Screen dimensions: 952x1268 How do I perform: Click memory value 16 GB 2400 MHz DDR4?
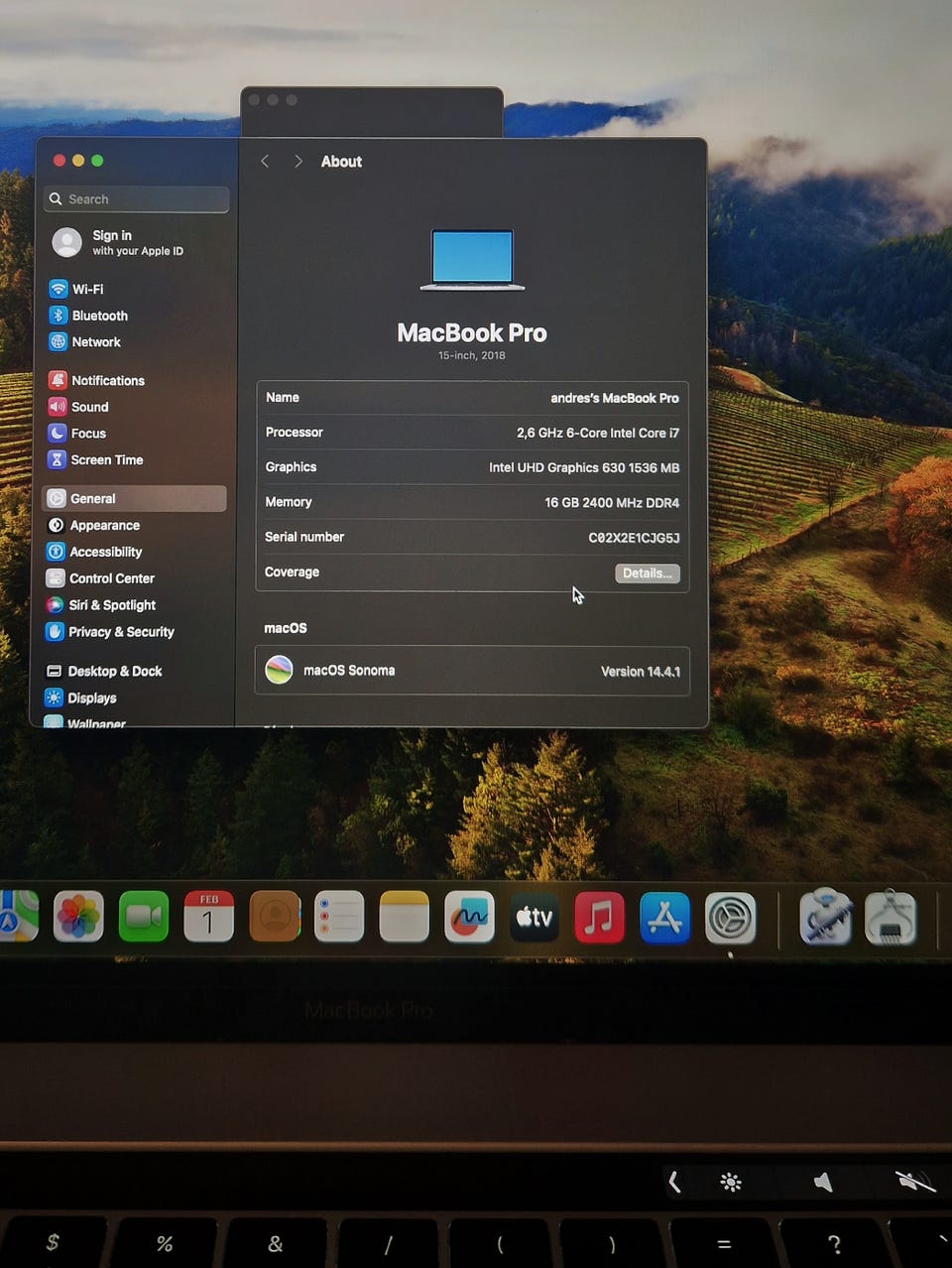point(612,503)
